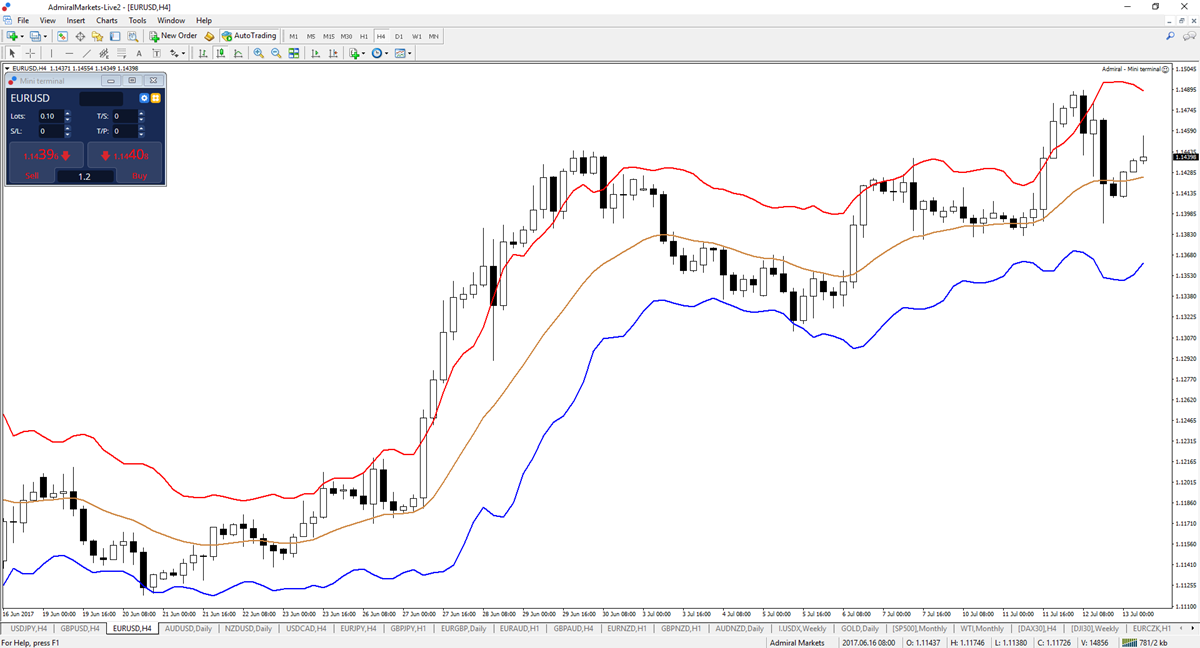Click the Lots input field
Screen dimensions: 1200x648
tap(50, 116)
